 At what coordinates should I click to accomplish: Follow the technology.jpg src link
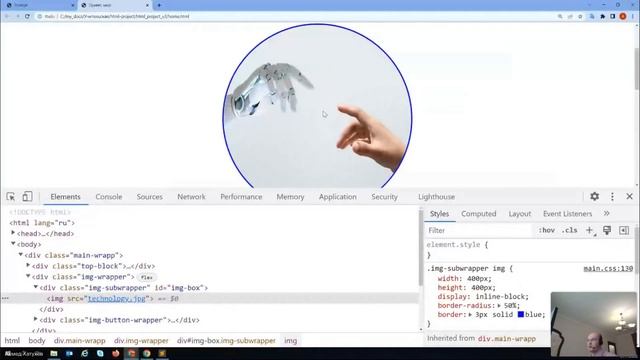click(117, 298)
